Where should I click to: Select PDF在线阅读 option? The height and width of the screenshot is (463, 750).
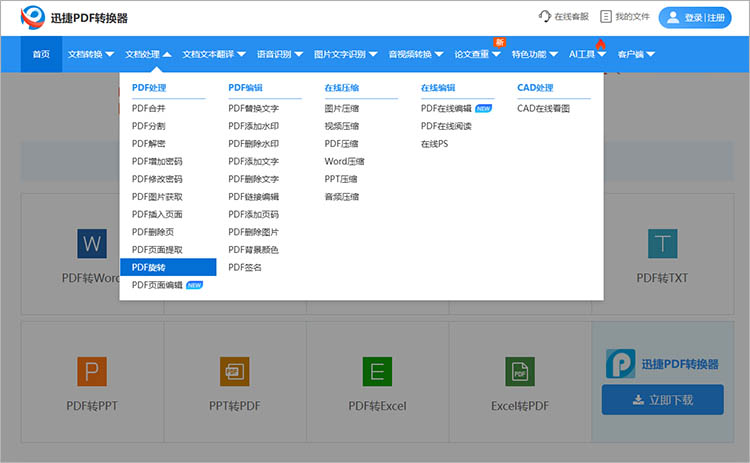(446, 126)
